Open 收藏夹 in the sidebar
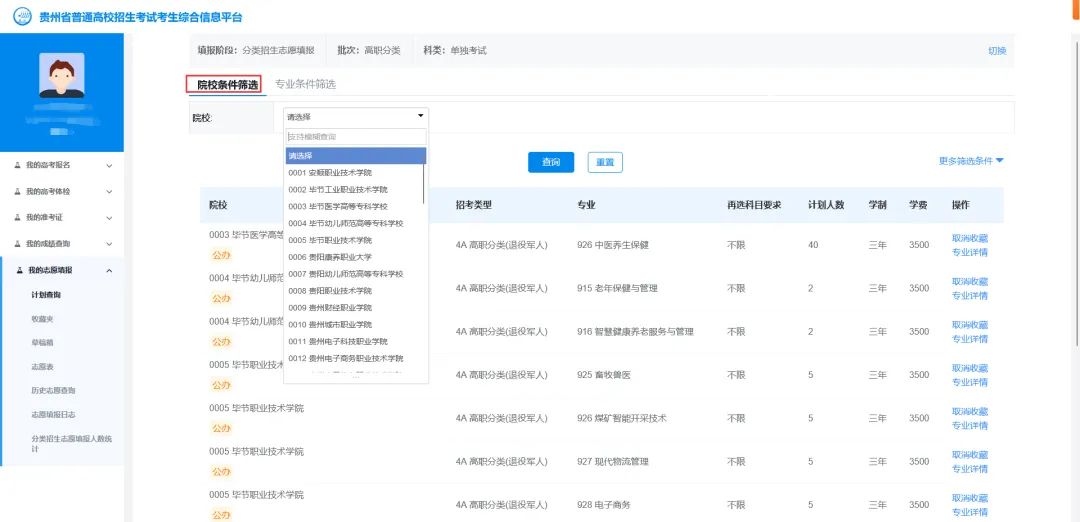This screenshot has height=522, width=1080. [x=42, y=320]
